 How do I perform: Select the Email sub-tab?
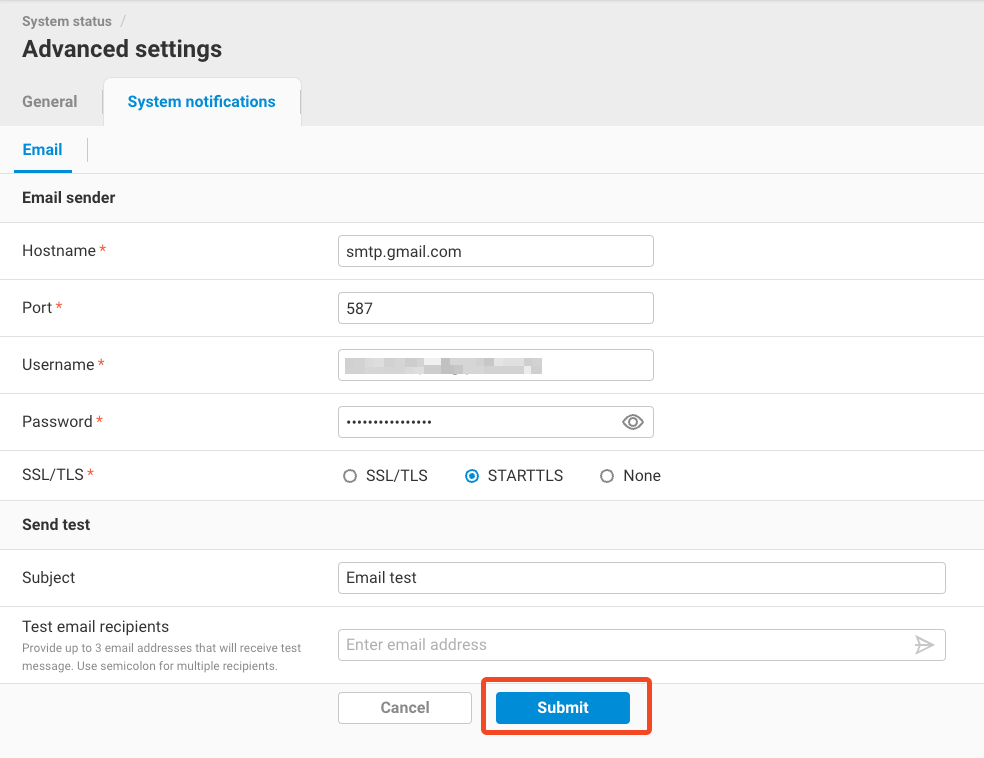coord(42,150)
